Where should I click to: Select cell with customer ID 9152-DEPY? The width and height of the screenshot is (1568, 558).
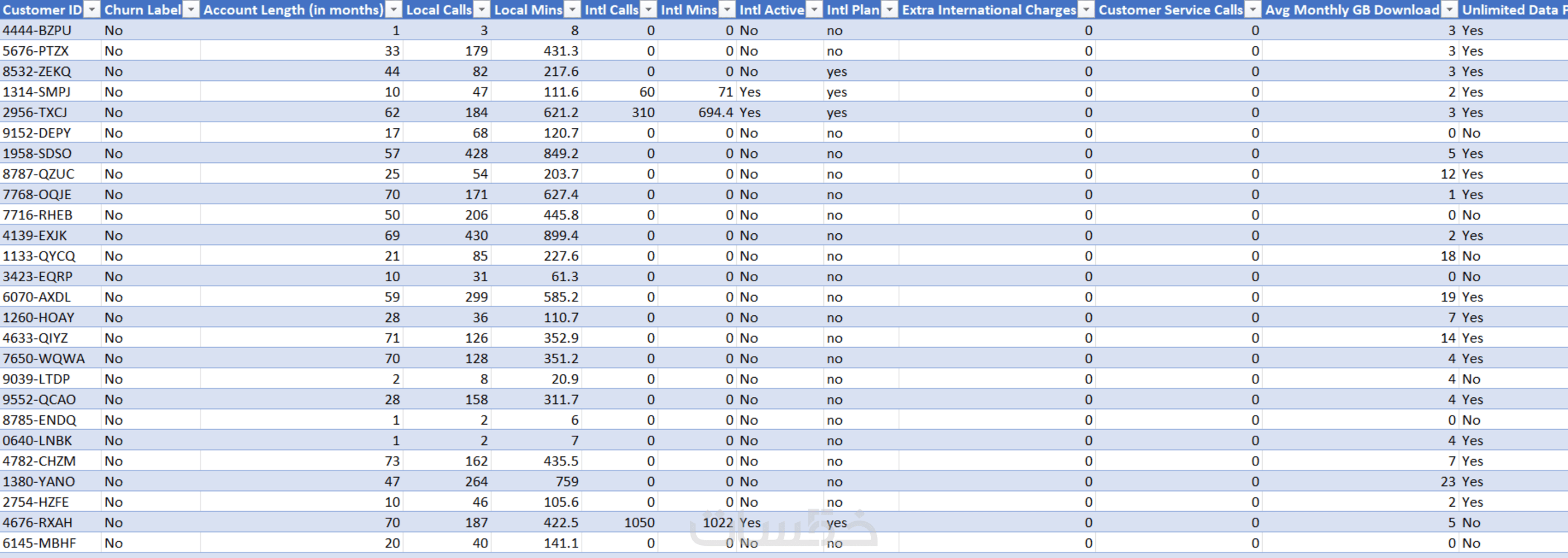click(51, 133)
